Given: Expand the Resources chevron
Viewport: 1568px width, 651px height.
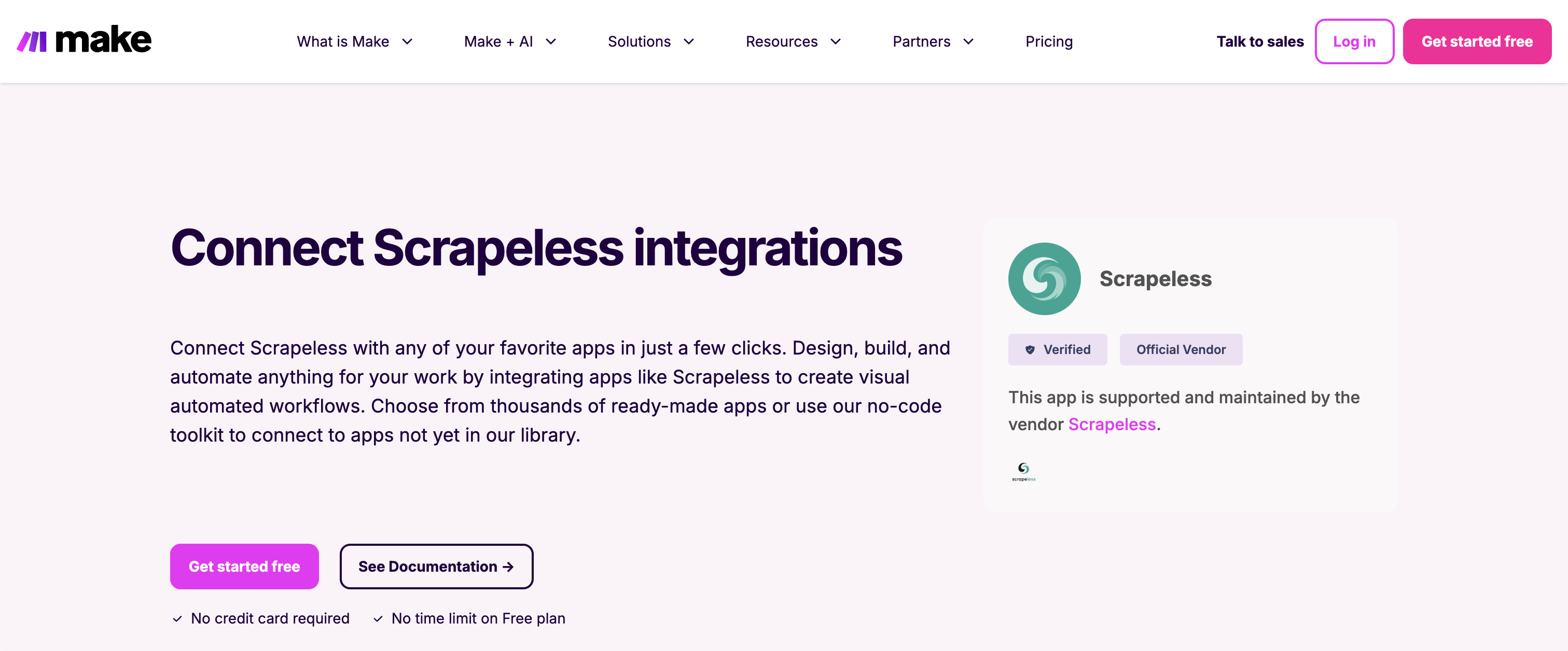Looking at the screenshot, I should (x=836, y=42).
